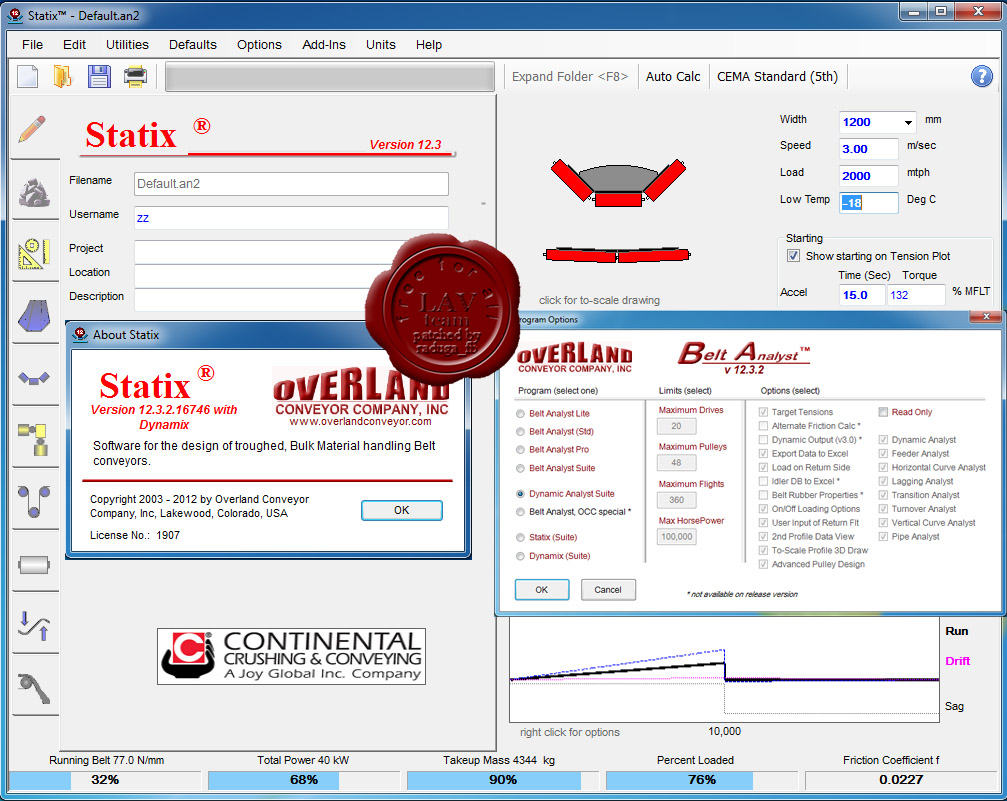The height and width of the screenshot is (801, 1007).
Task: Click the Filename field
Action: [291, 184]
